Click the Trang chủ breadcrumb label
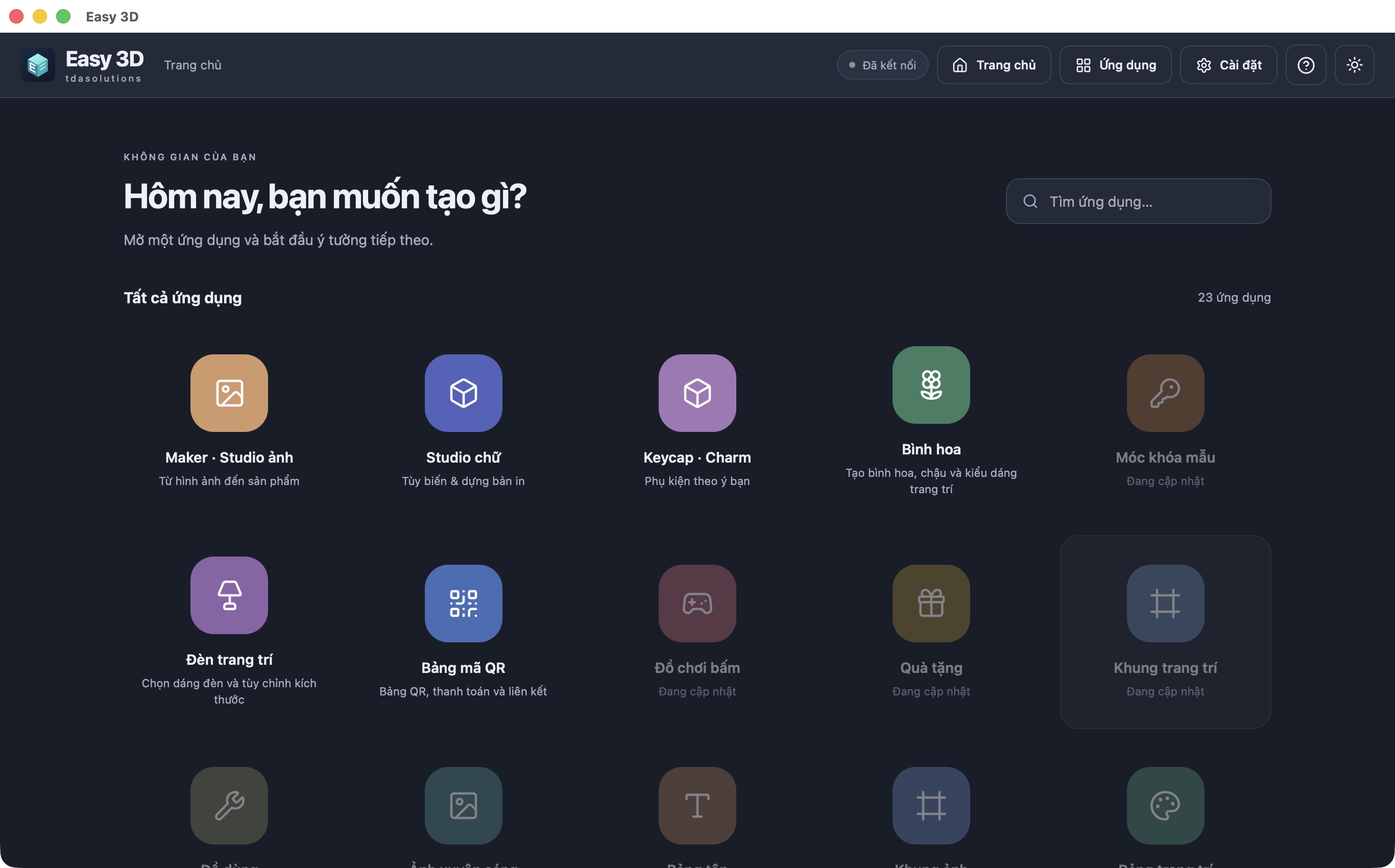 coord(193,65)
